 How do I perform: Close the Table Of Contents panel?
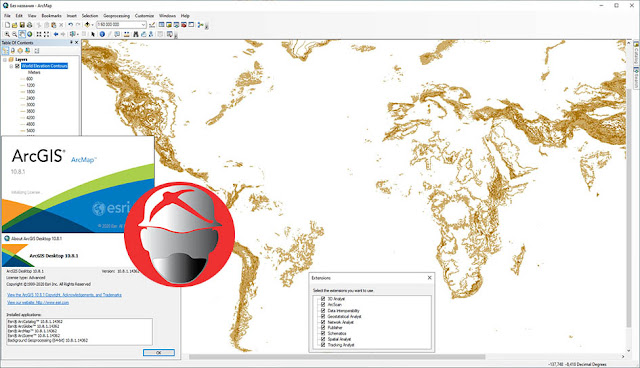pos(76,42)
